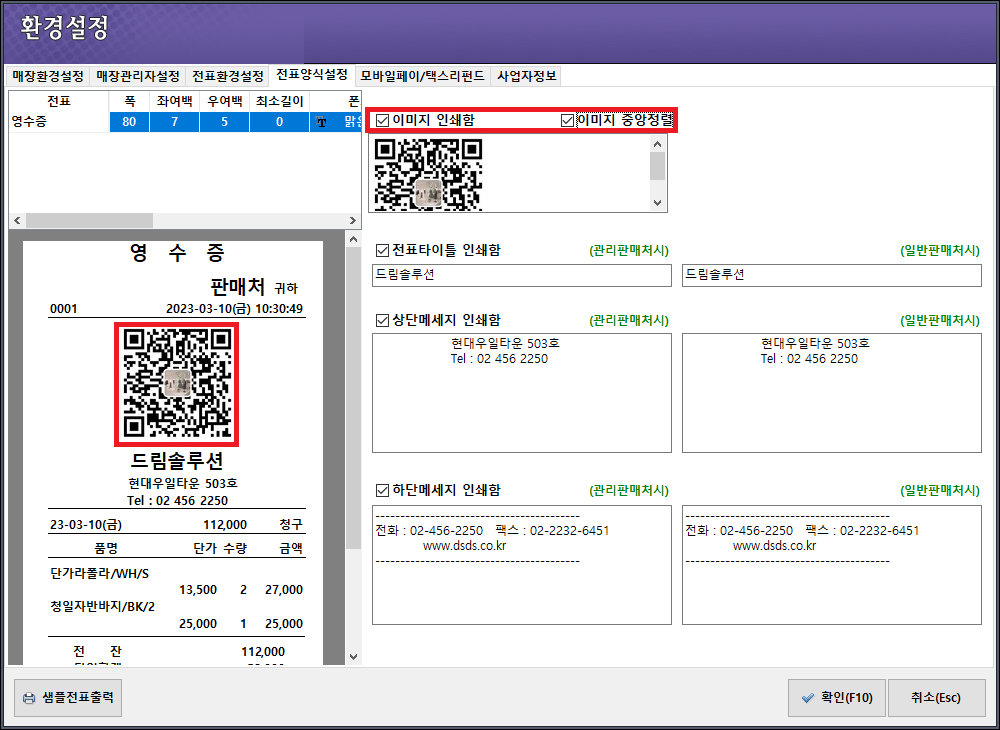Click the 좌여백 value 7 cell
Viewport: 1000px width, 730px height.
175,122
